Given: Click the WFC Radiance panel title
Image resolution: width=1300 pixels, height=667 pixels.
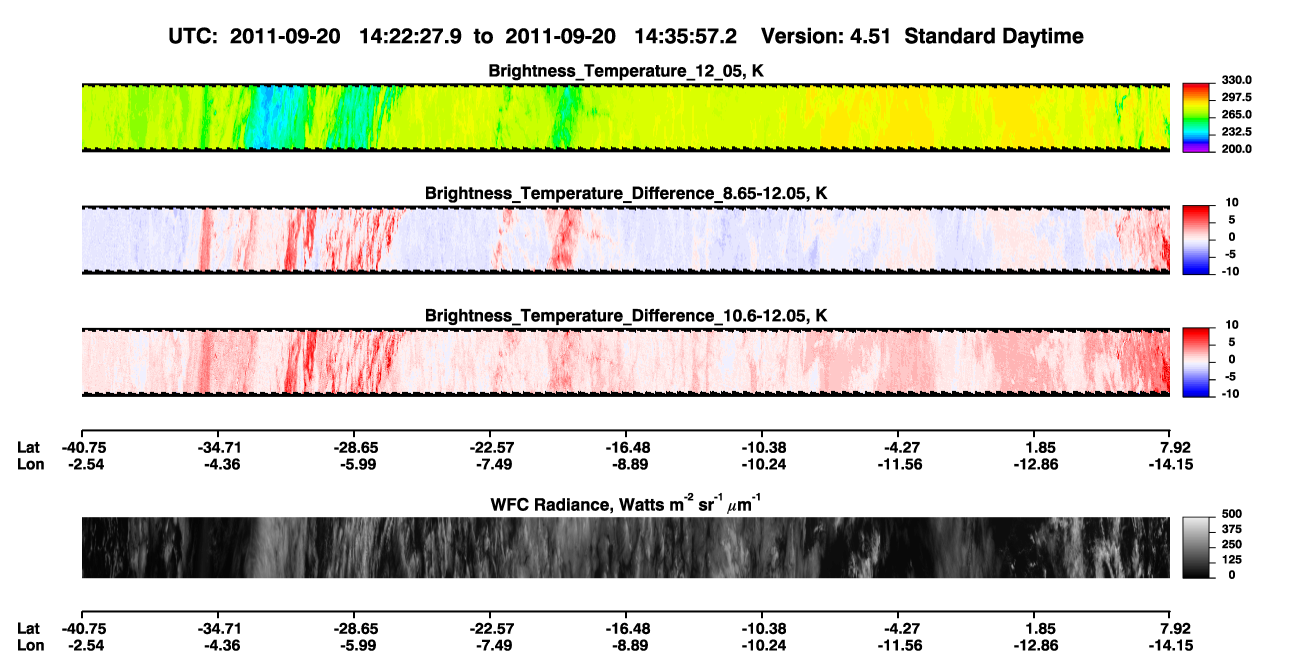Looking at the screenshot, I should point(626,503).
